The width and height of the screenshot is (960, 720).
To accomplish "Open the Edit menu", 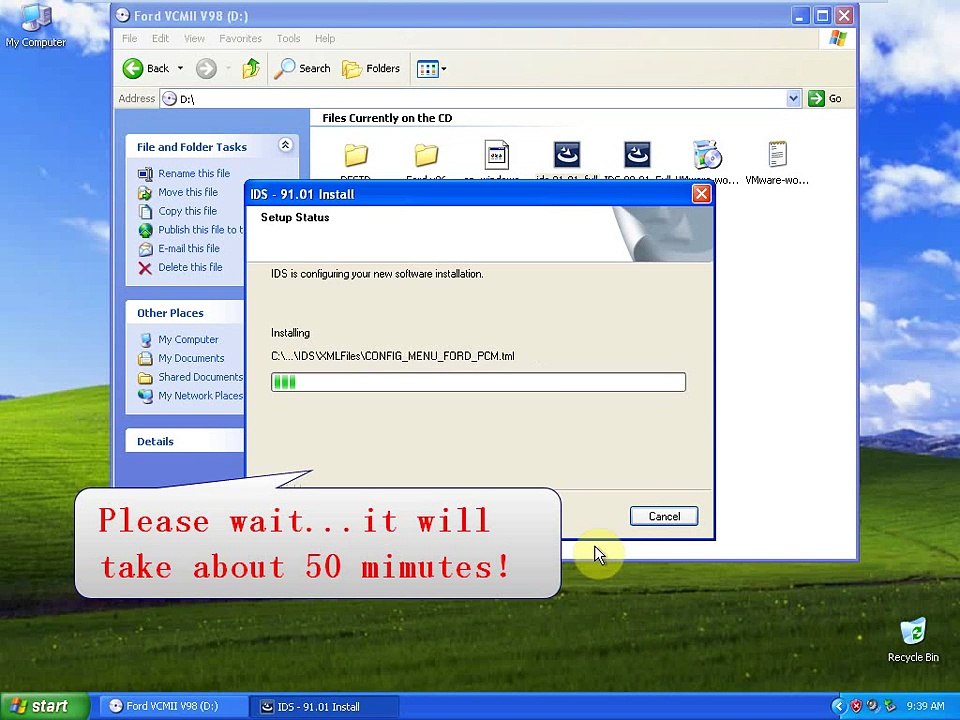I will [160, 39].
